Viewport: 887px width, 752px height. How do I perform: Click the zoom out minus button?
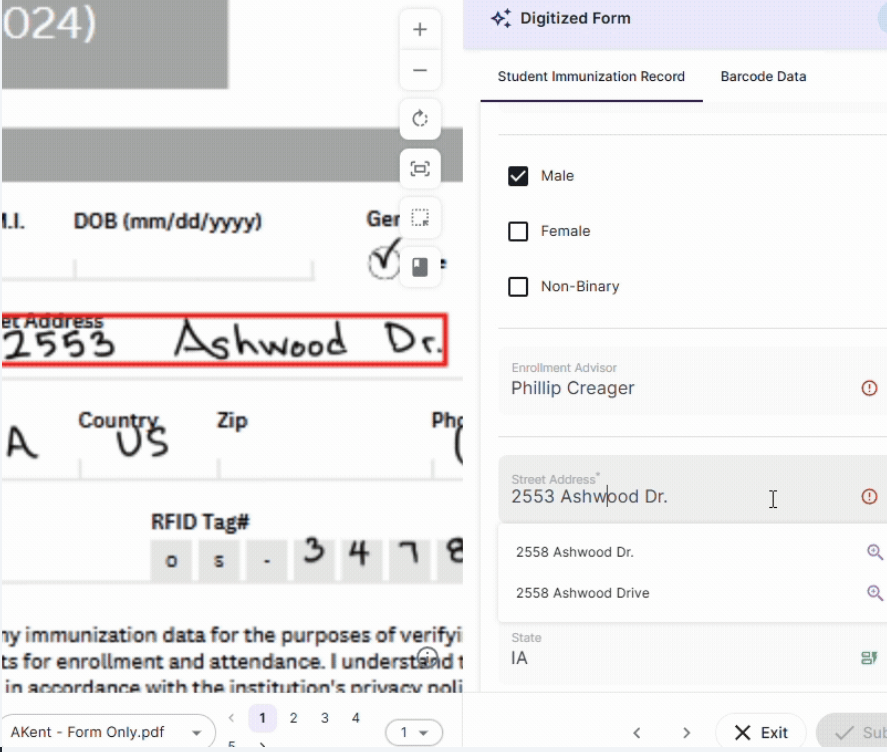(420, 71)
